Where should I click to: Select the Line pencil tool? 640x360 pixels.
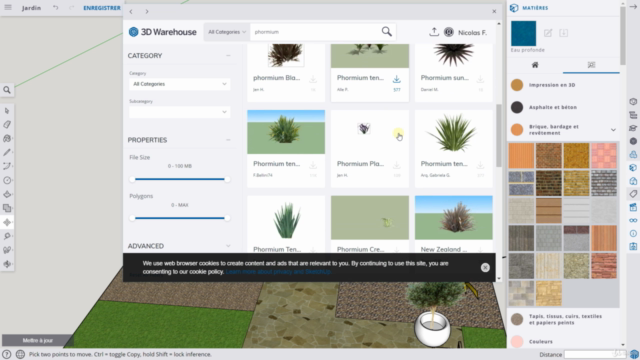pyautogui.click(x=7, y=152)
